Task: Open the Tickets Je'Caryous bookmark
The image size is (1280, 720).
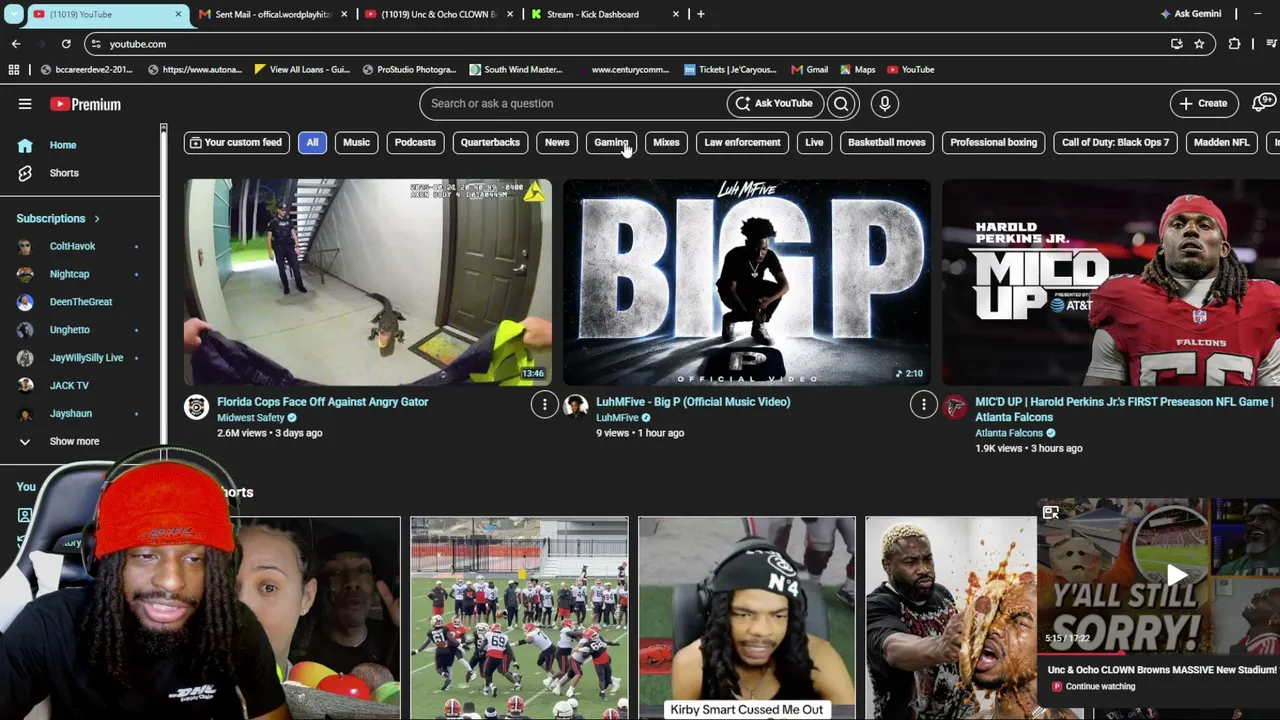Action: tap(730, 70)
